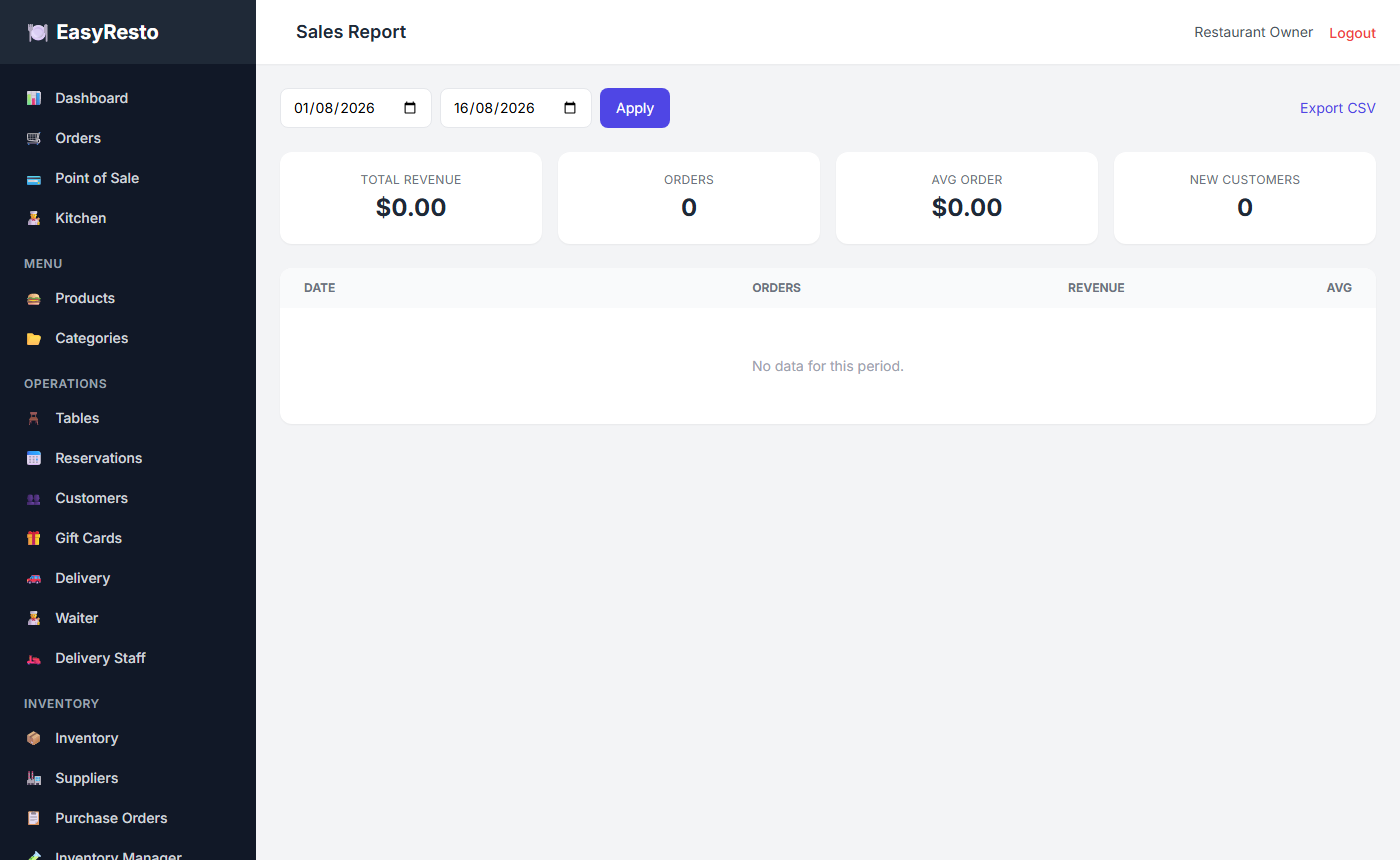
Task: Click the Products burger icon
Action: click(34, 298)
